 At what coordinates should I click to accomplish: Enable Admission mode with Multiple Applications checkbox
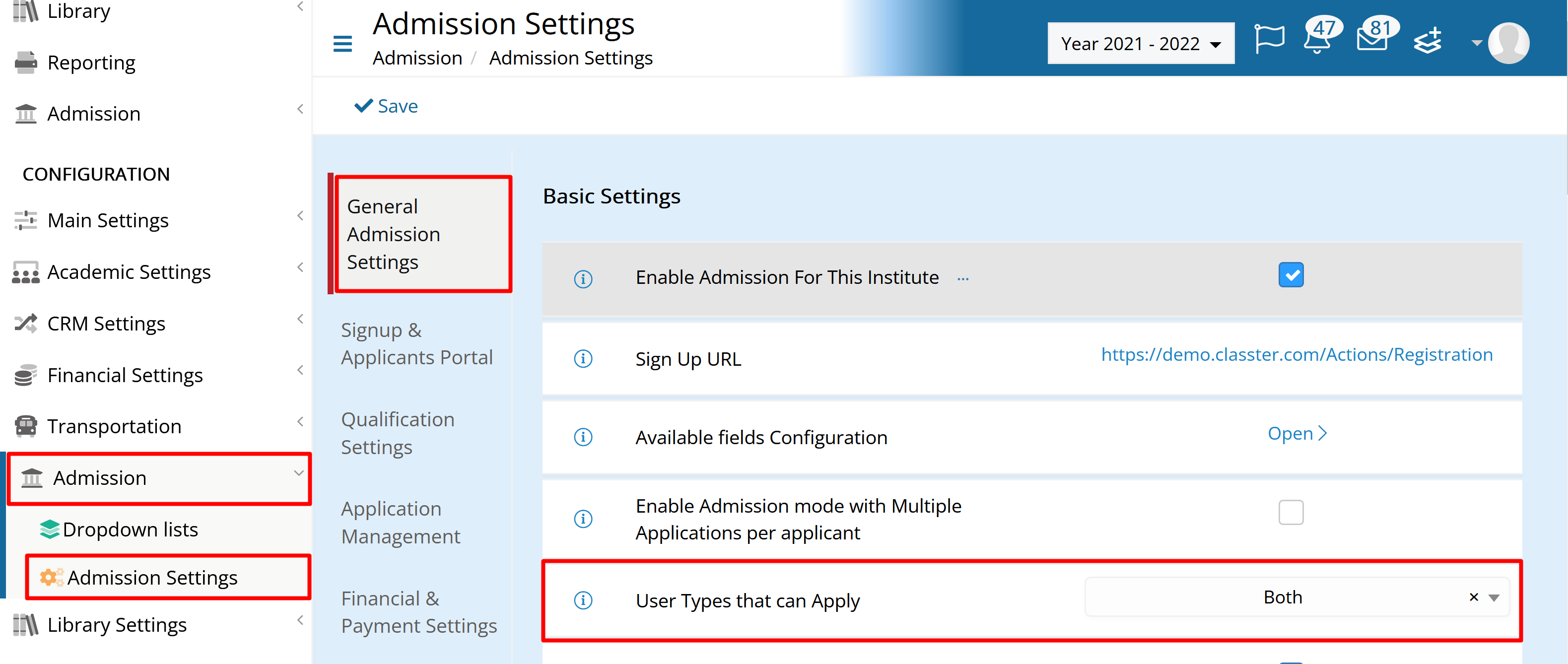pyautogui.click(x=1291, y=513)
